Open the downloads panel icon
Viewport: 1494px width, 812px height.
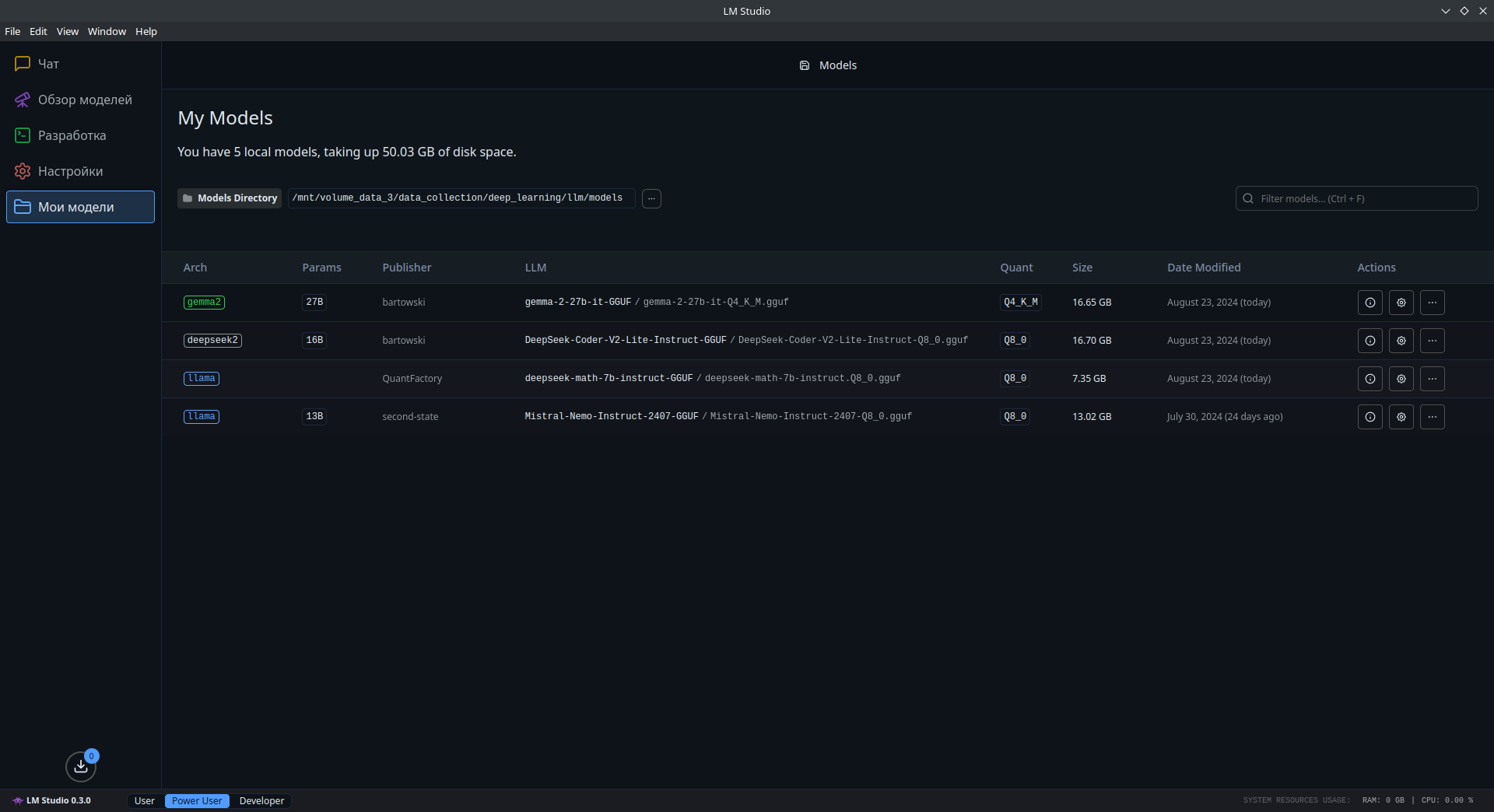[81, 766]
